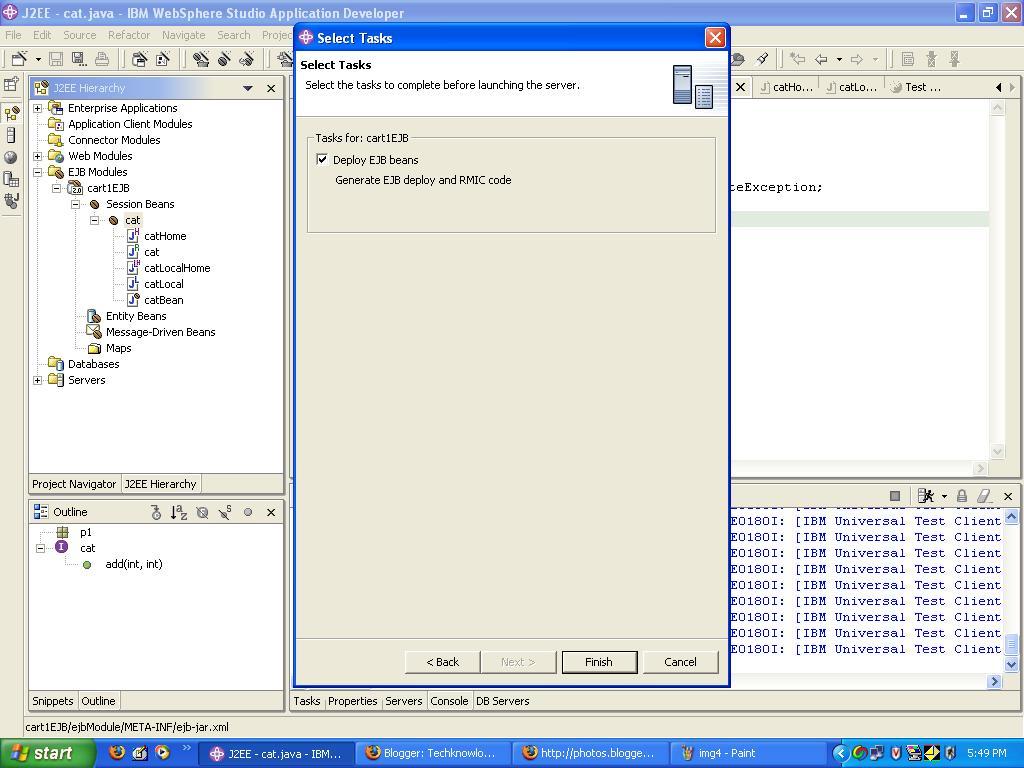Select the J2EE perspective icon in left bar
The height and width of the screenshot is (768, 1024).
(11, 114)
